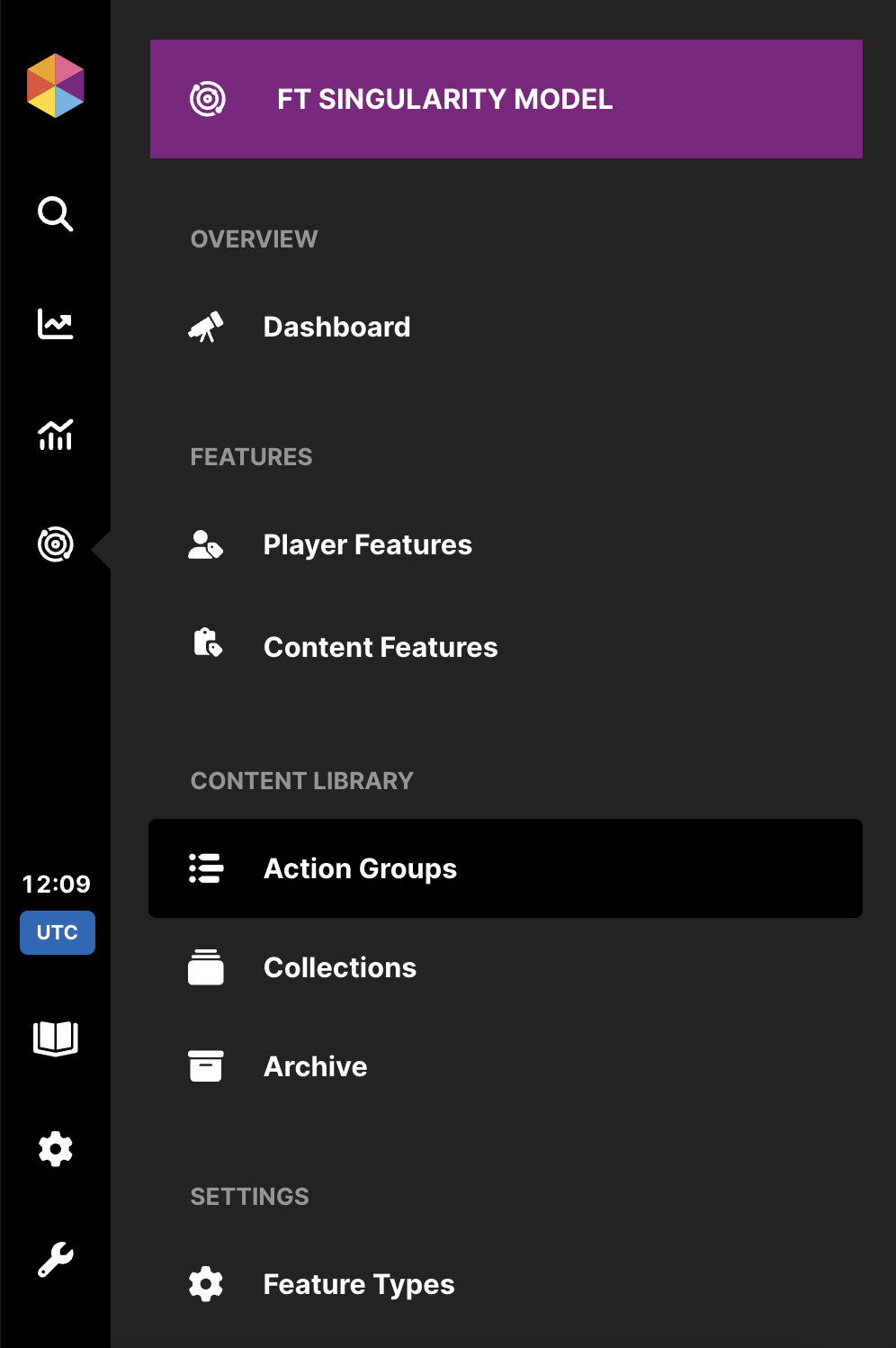Image resolution: width=896 pixels, height=1348 pixels.
Task: Click the telescope icon beside Dashboard
Action: coord(206,327)
